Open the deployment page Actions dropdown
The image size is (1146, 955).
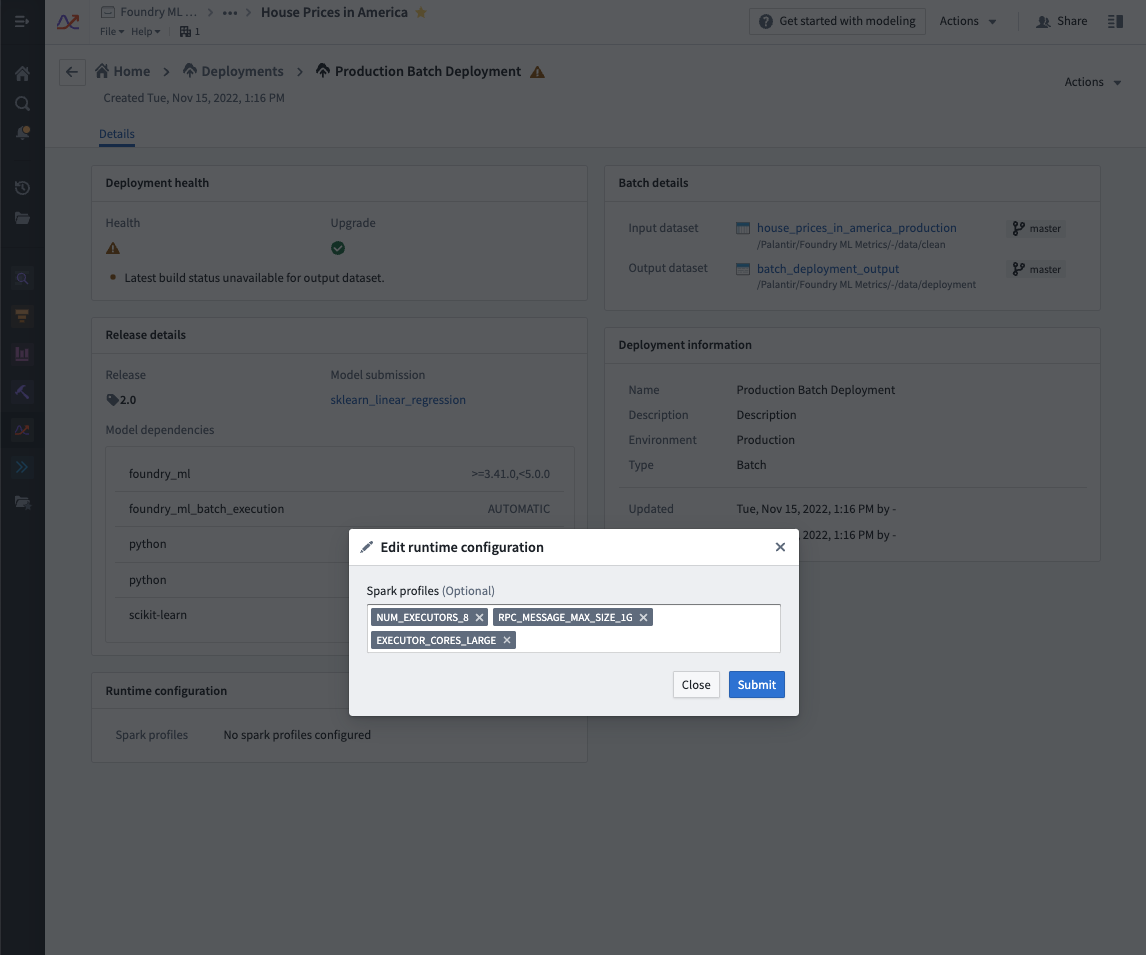point(1093,82)
